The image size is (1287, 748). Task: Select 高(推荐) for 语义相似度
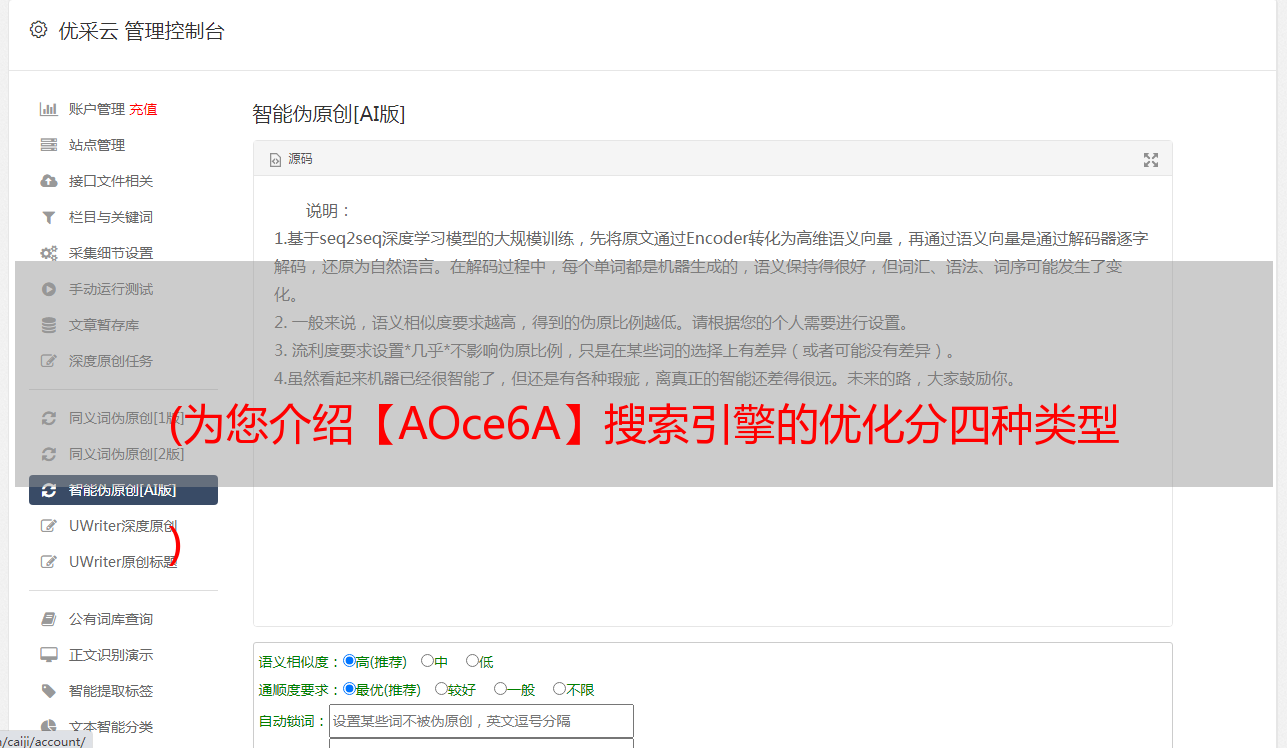pos(349,661)
